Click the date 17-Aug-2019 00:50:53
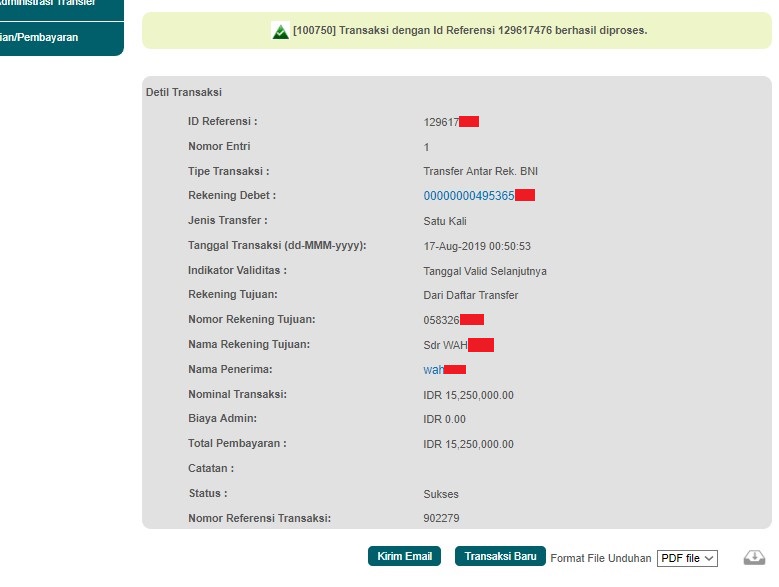 click(477, 246)
